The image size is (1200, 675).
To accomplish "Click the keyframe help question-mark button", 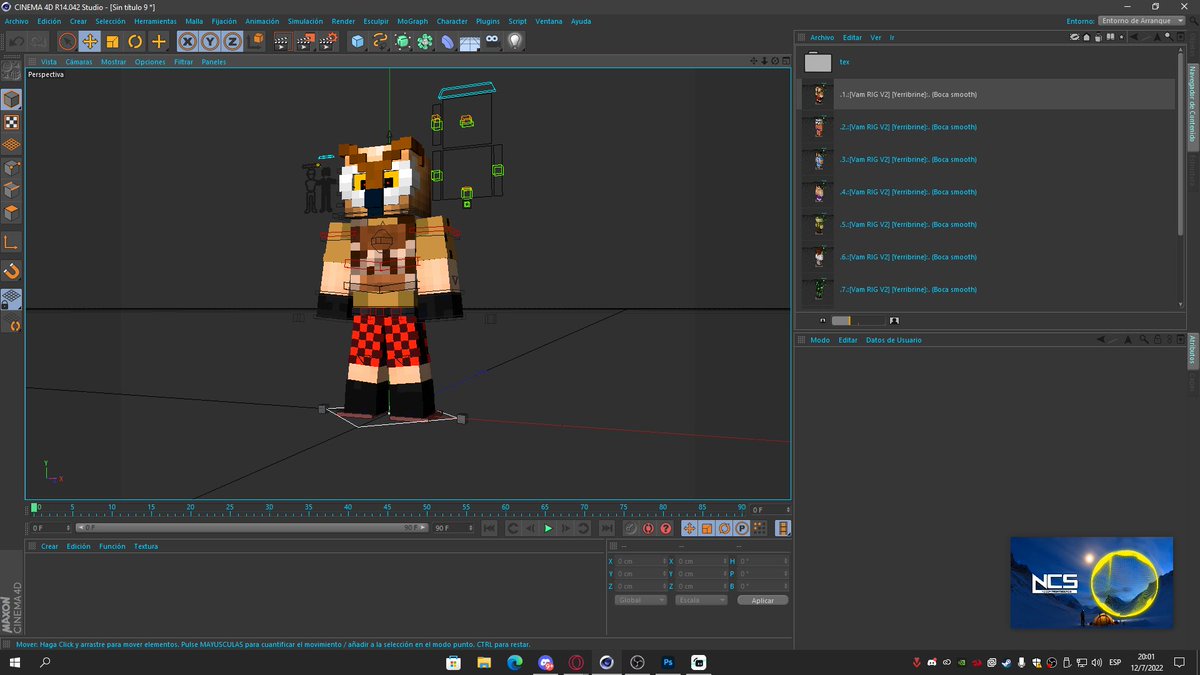I will click(x=666, y=528).
